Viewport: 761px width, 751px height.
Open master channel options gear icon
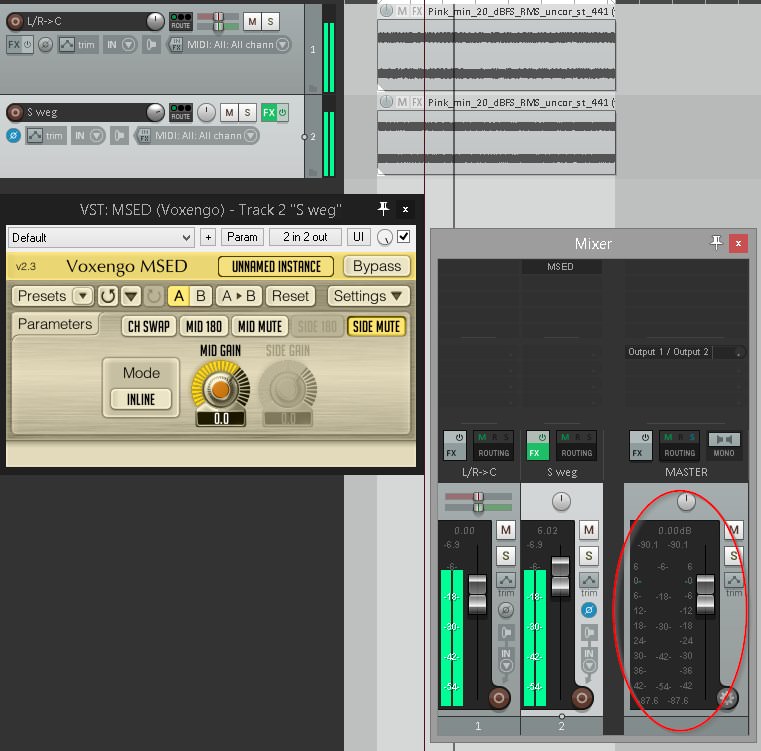pos(727,698)
